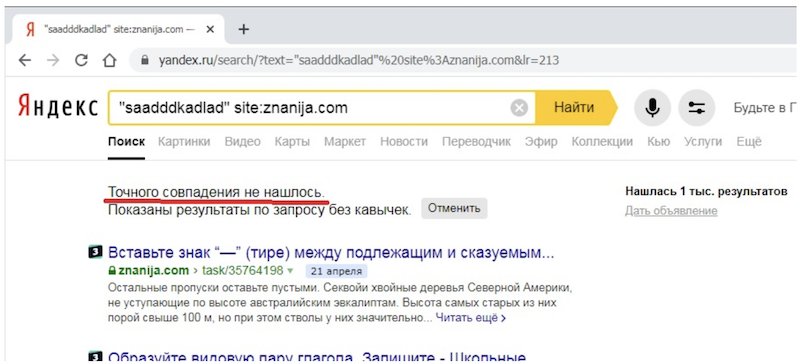Click the Яндекс logo
Image resolution: width=800 pixels, height=364 pixels.
pos(57,107)
